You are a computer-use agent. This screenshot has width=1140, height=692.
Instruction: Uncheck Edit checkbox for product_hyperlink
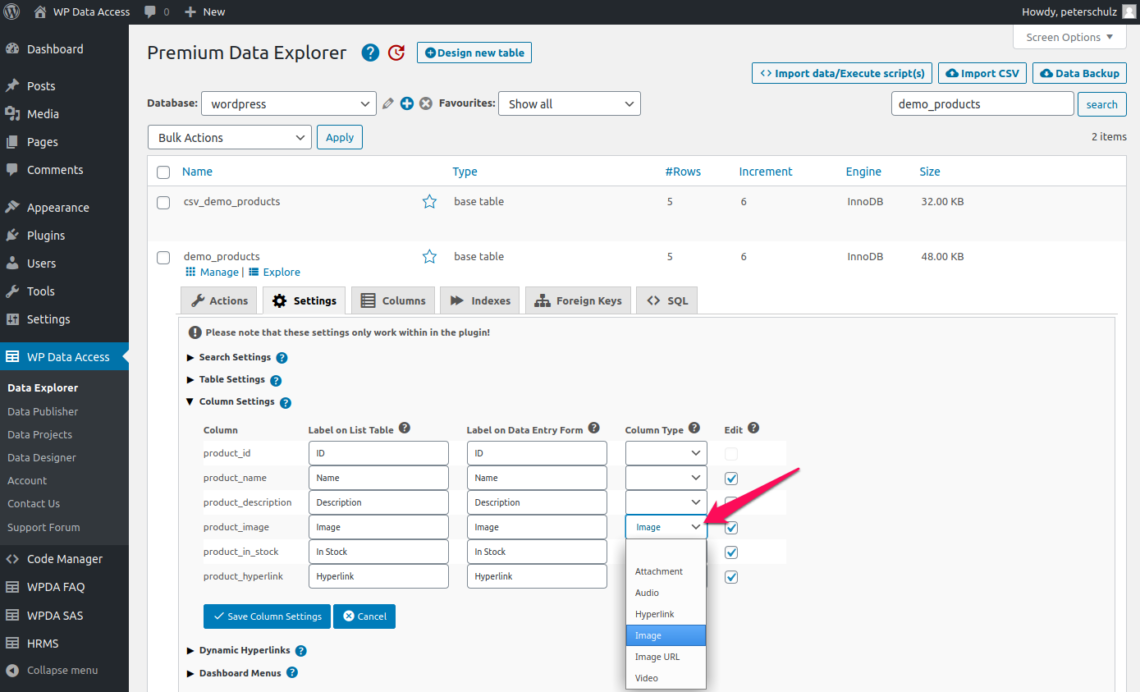[x=731, y=577]
